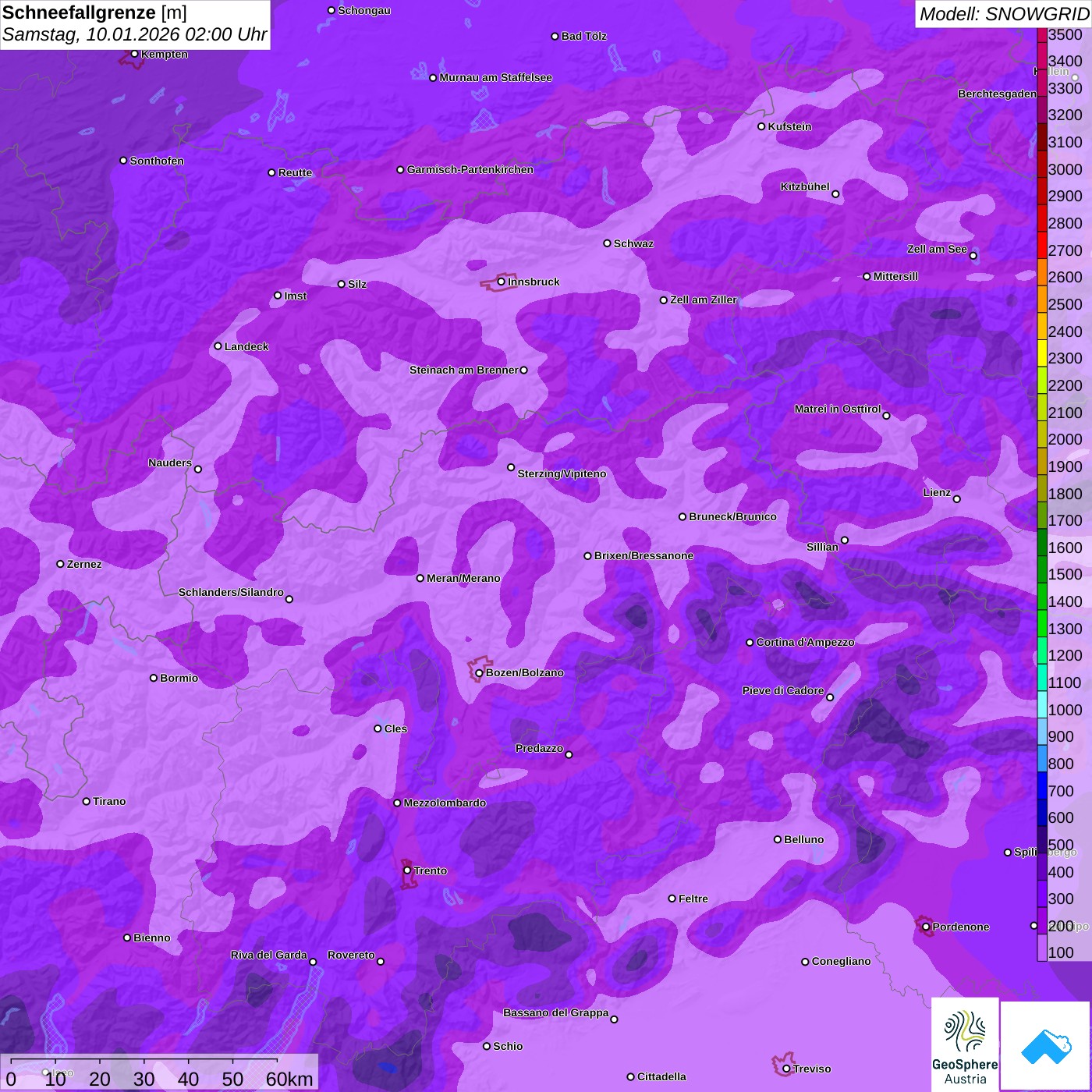Screen dimensions: 1092x1092
Task: Click the blue logo in the bottom-right corner
Action: [1045, 1047]
